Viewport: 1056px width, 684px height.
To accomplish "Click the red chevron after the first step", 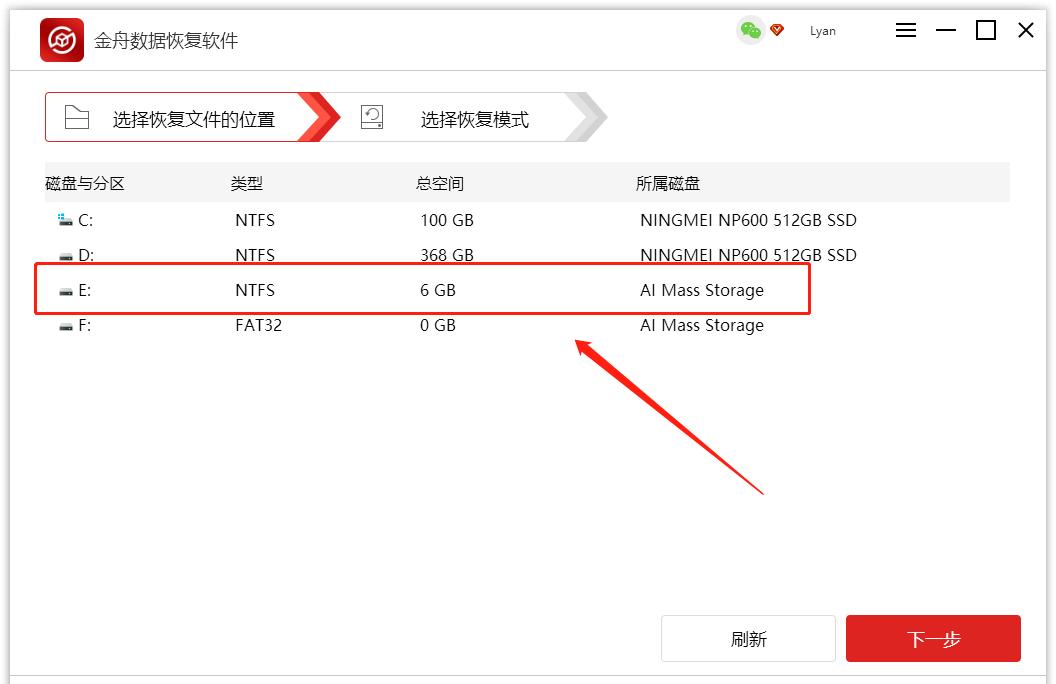I will click(x=320, y=116).
